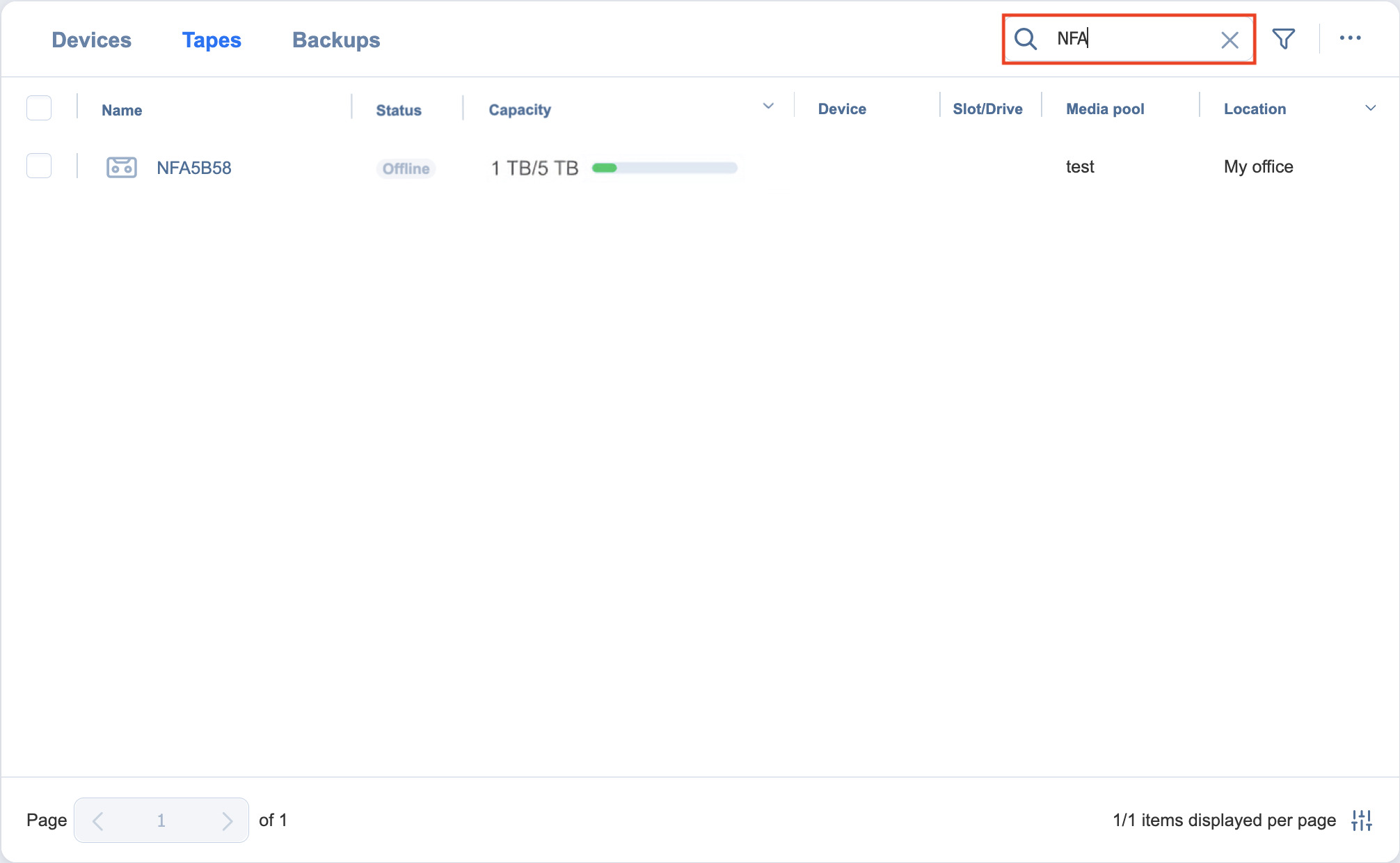Open the filter funnel icon

click(1283, 39)
